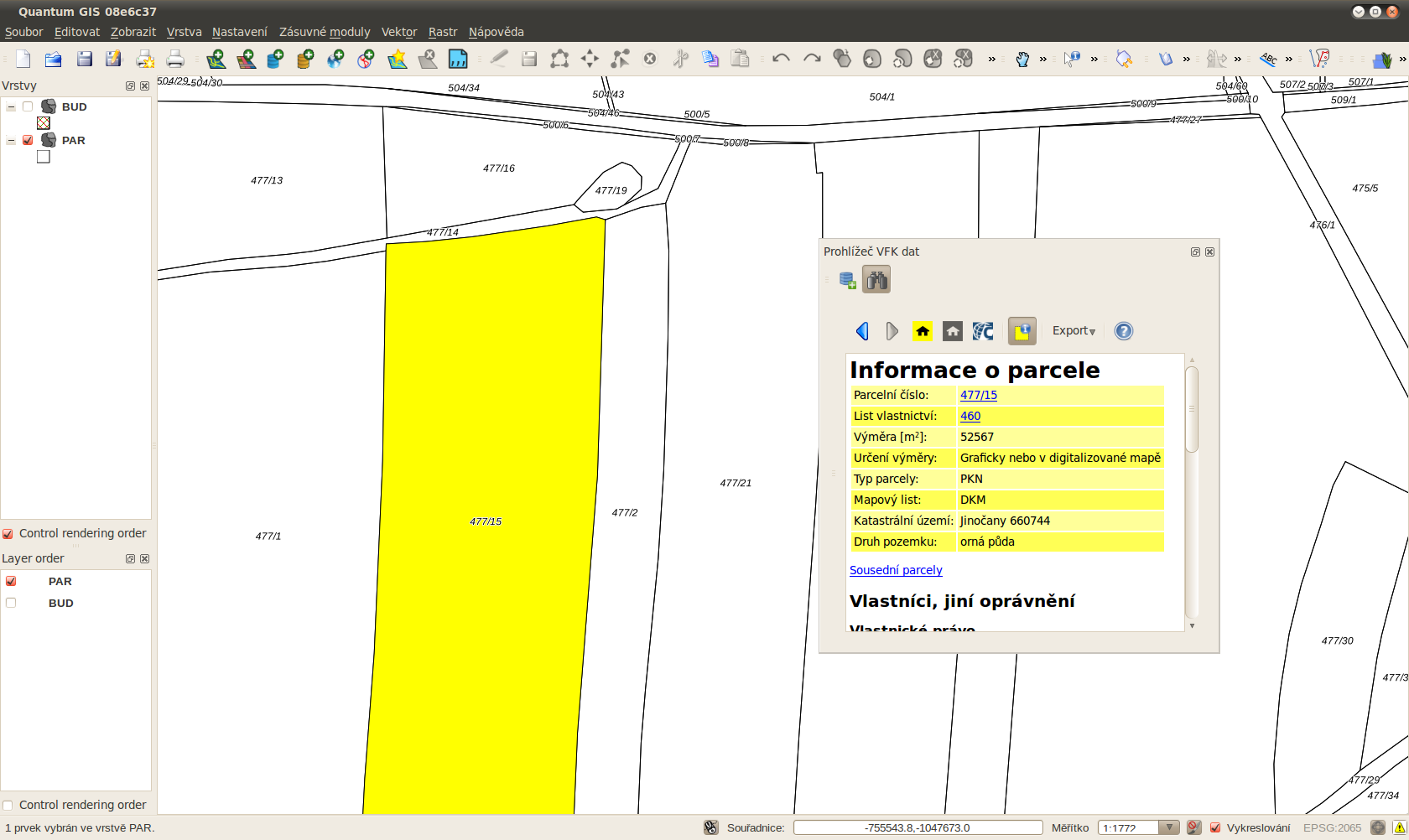
Task: Uncheck upper Control rendering order checkbox
Action: [x=8, y=534]
